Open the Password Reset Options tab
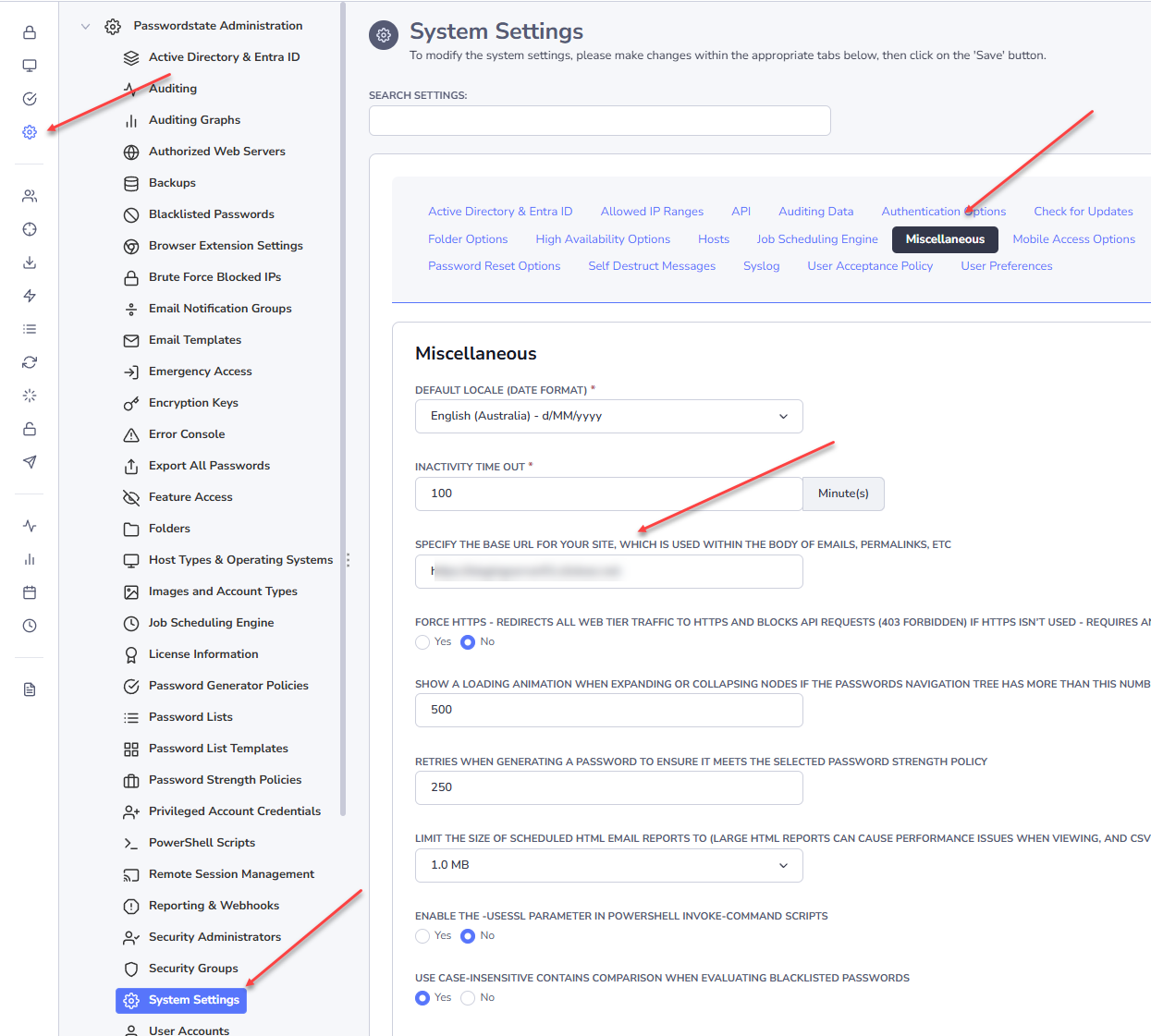The image size is (1151, 1036). [x=495, y=266]
